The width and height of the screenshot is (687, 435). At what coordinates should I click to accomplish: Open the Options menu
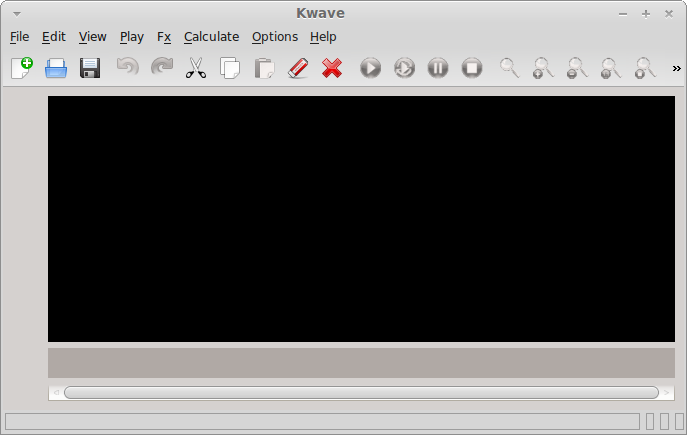coord(275,37)
